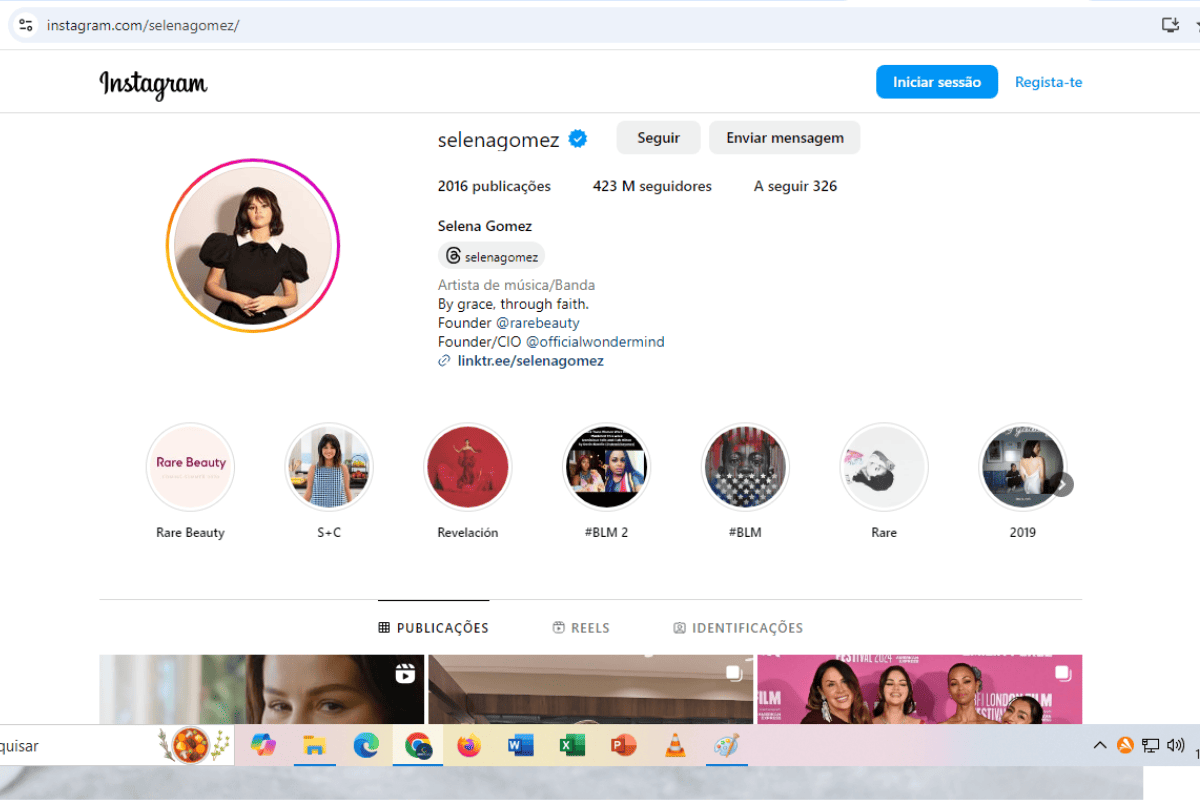Open Word from the taskbar
This screenshot has height=800, width=1200.
pyautogui.click(x=521, y=745)
